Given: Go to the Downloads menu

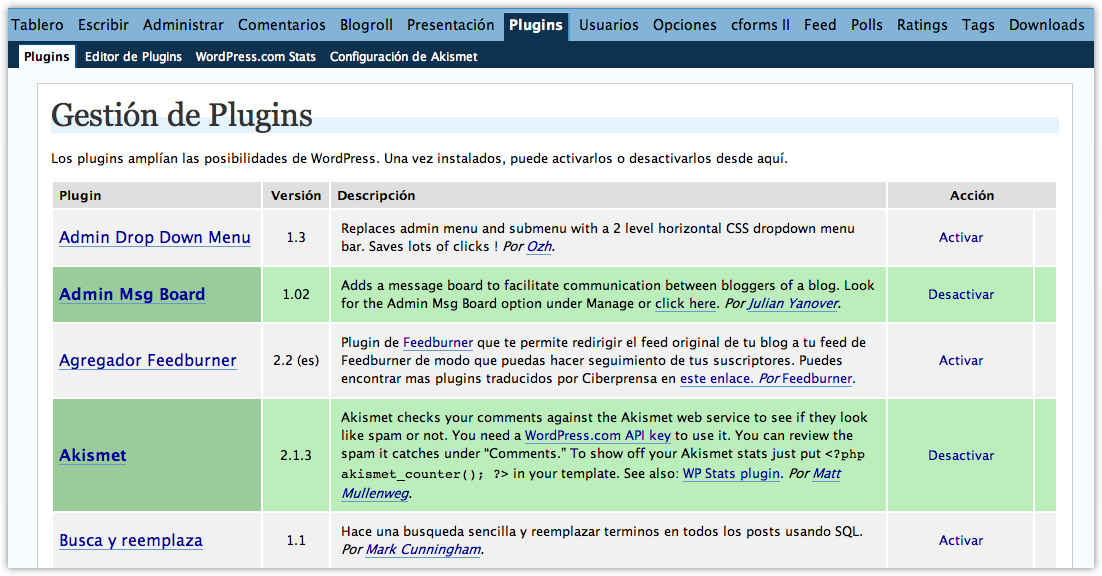Looking at the screenshot, I should point(1046,25).
